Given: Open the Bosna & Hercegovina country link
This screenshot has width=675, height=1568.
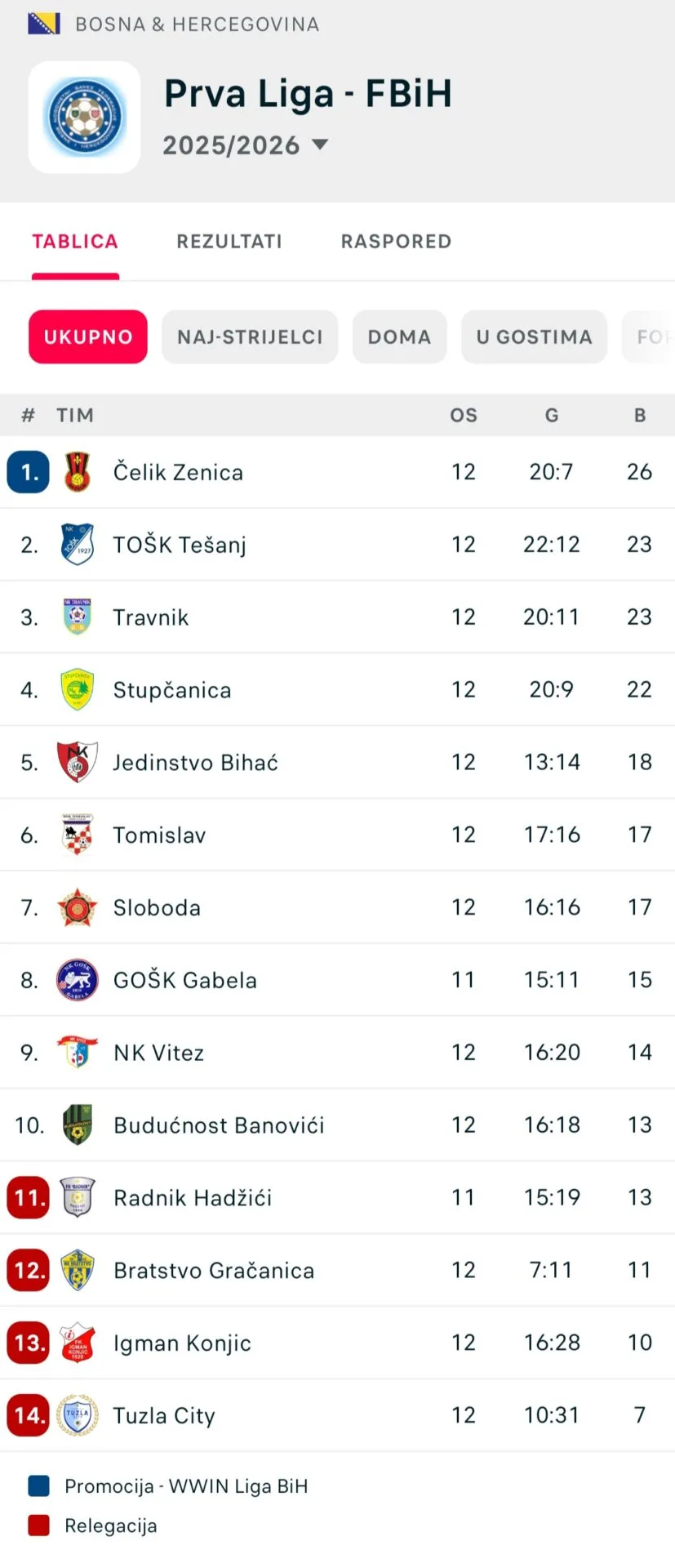Looking at the screenshot, I should point(196,24).
